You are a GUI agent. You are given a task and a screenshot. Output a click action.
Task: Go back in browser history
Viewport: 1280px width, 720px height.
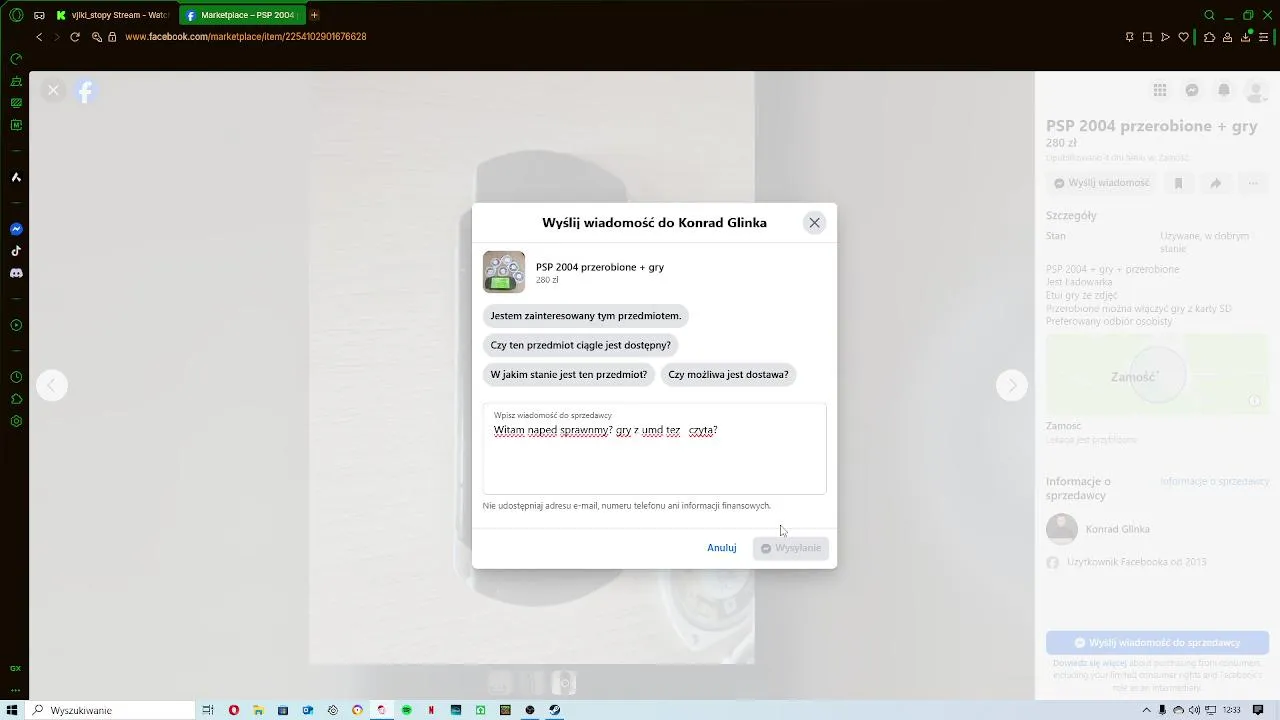(x=39, y=37)
